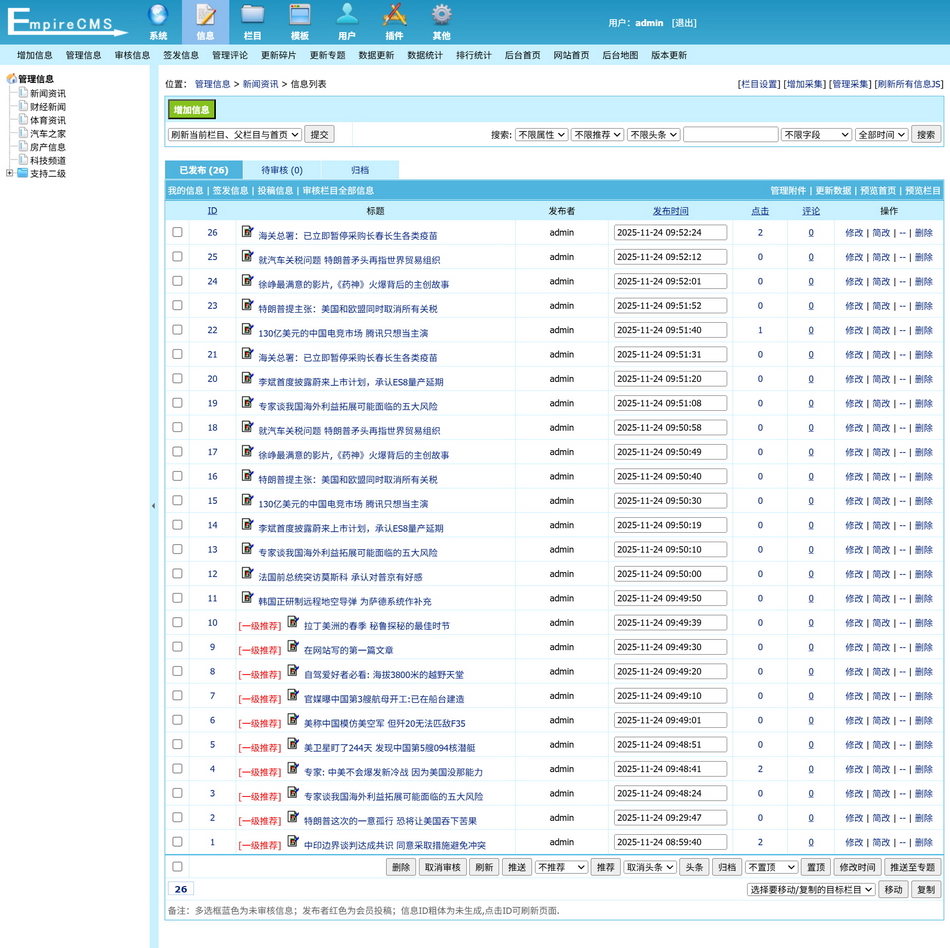Click the edit icon beside article ID 26
Viewport: 950px width, 948px height.
pyautogui.click(x=248, y=232)
